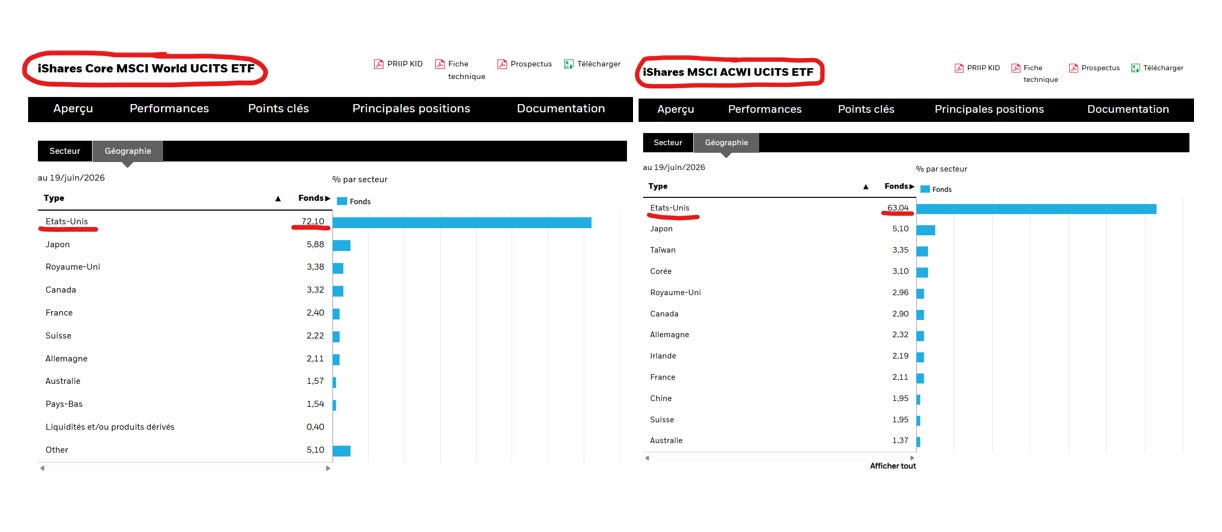This screenshot has height=532, width=1222.
Task: Open Fiche technique PDF icon for MSCI World ETF
Action: (x=440, y=64)
